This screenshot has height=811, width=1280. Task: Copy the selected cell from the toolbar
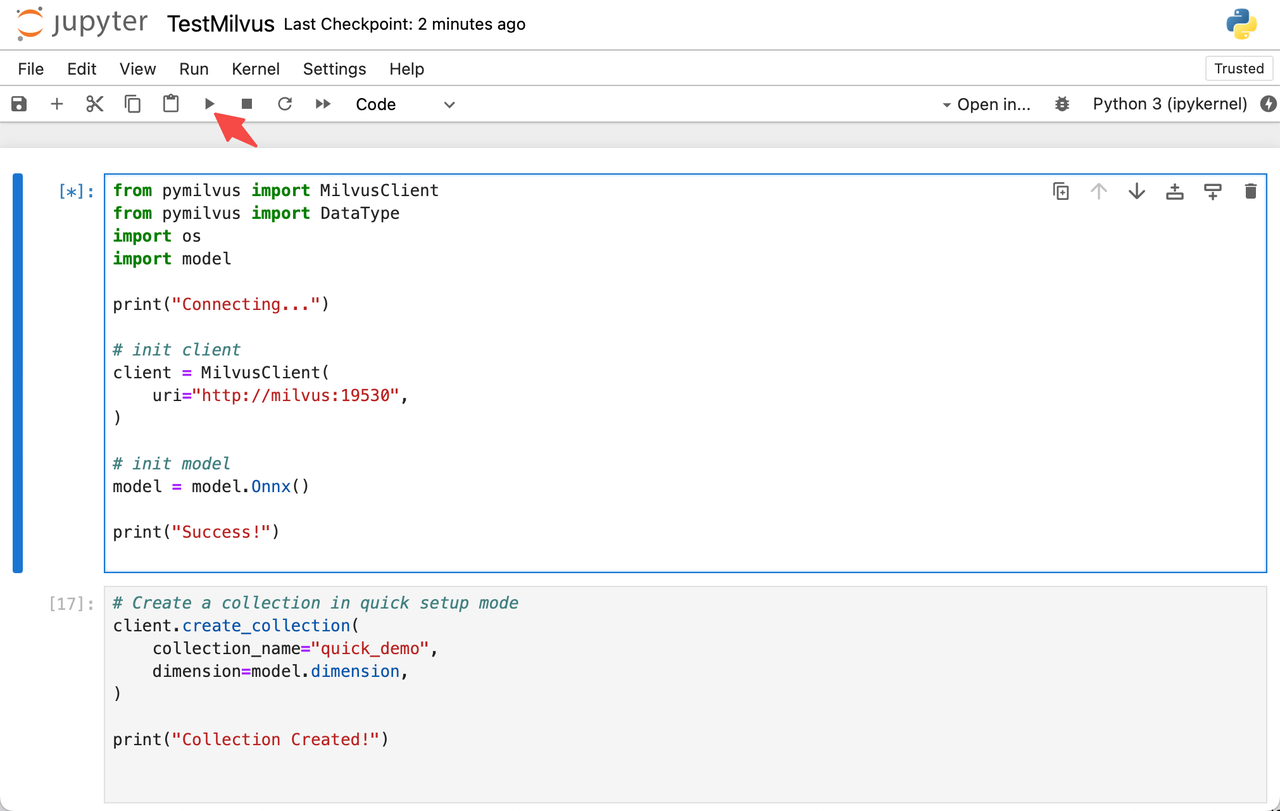(132, 104)
